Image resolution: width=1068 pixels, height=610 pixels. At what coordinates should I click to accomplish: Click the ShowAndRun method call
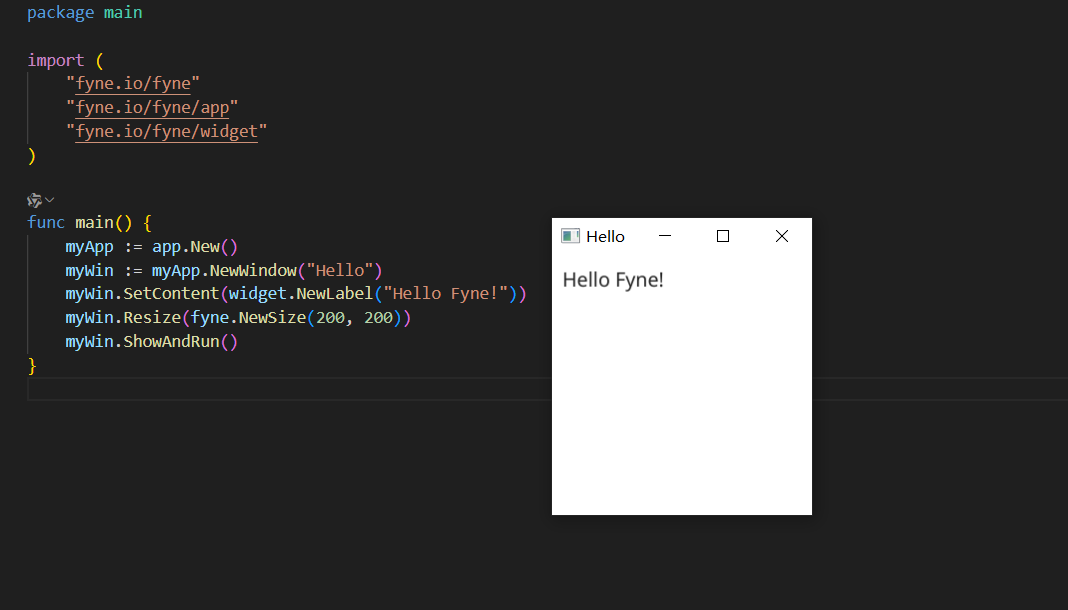click(171, 342)
